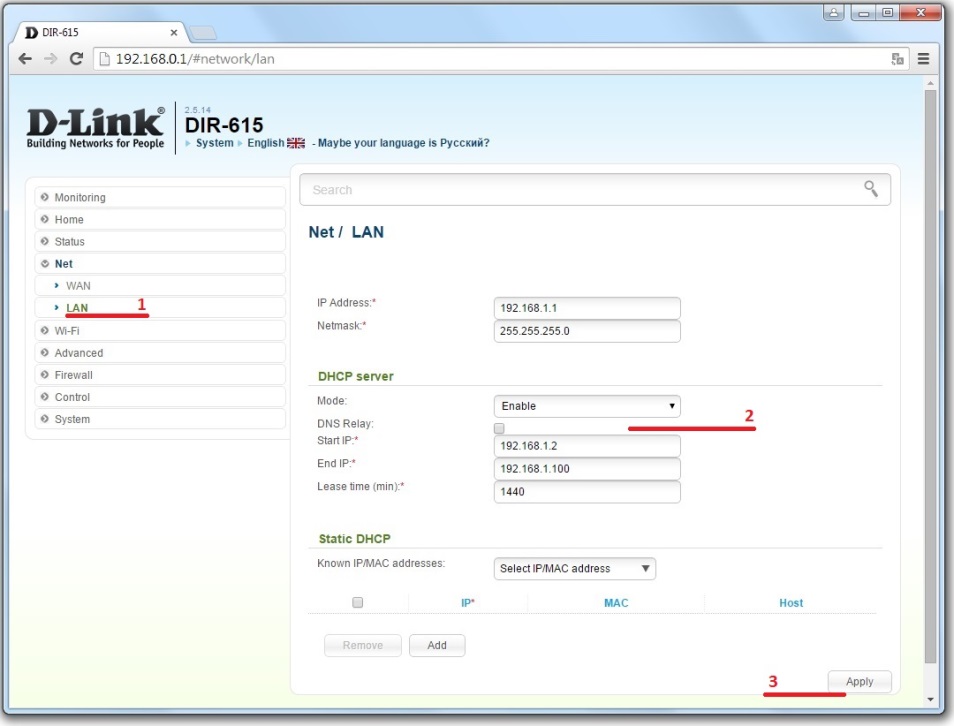Open the DHCP Mode dropdown
This screenshot has height=726, width=954.
click(587, 406)
